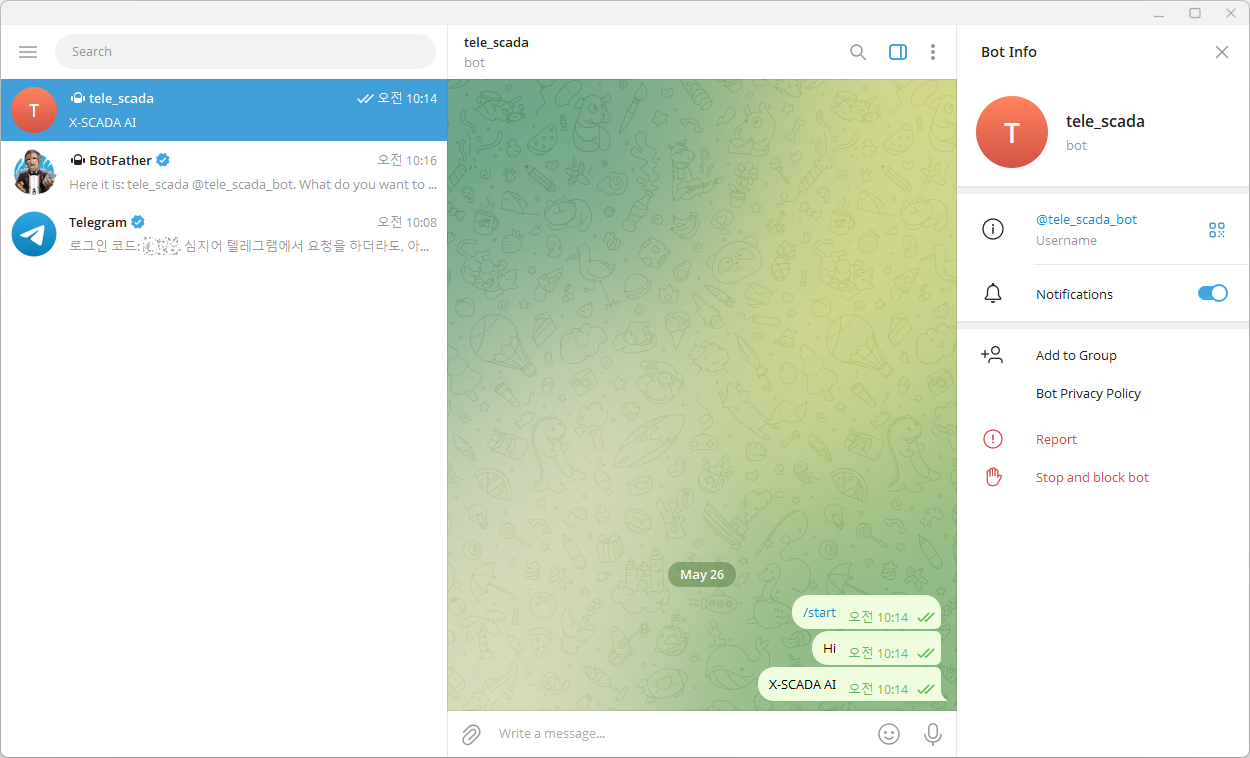Viewport: 1250px width, 758px height.
Task: Click the add-person group icon
Action: tap(992, 355)
